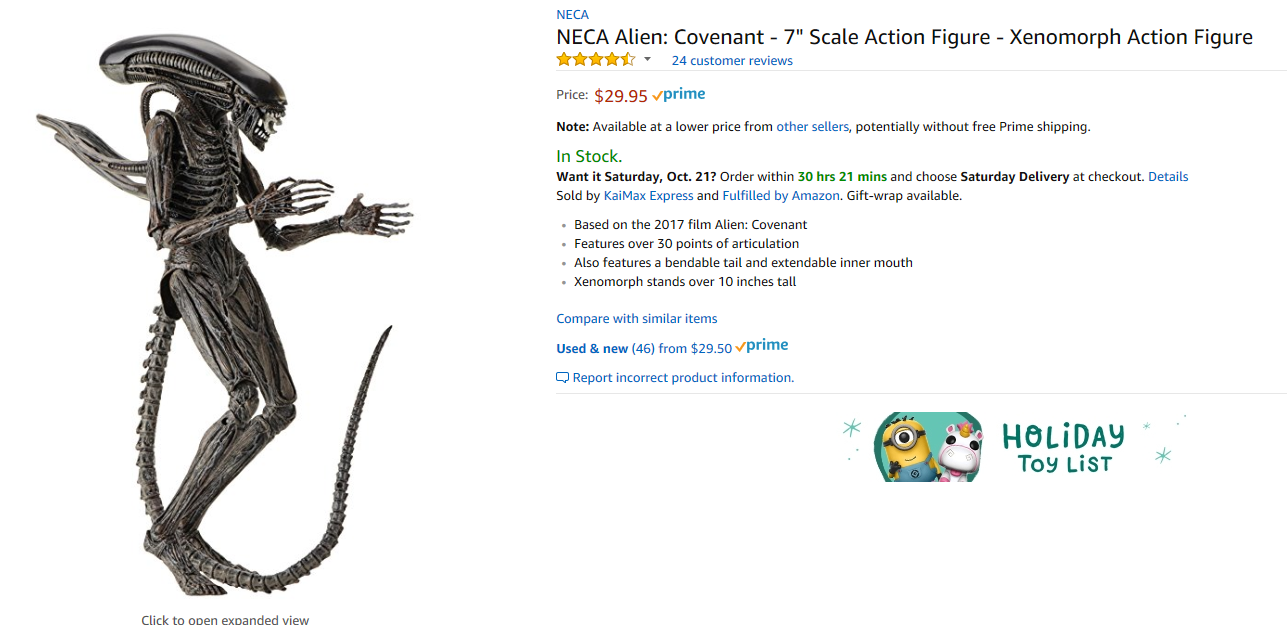Click the product title heading
This screenshot has width=1287, height=625.
[904, 38]
